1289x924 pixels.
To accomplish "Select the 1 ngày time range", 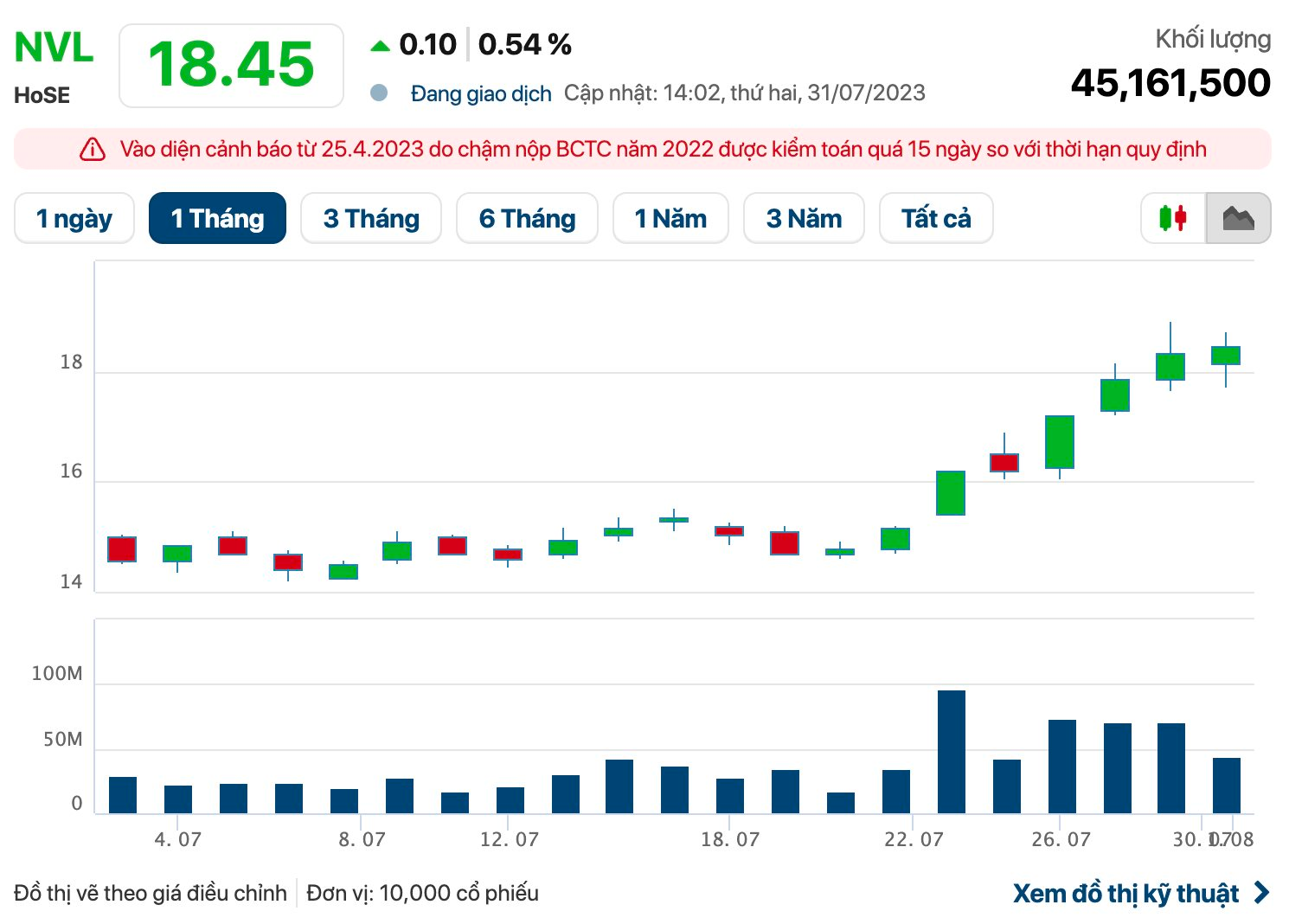I will (x=74, y=218).
